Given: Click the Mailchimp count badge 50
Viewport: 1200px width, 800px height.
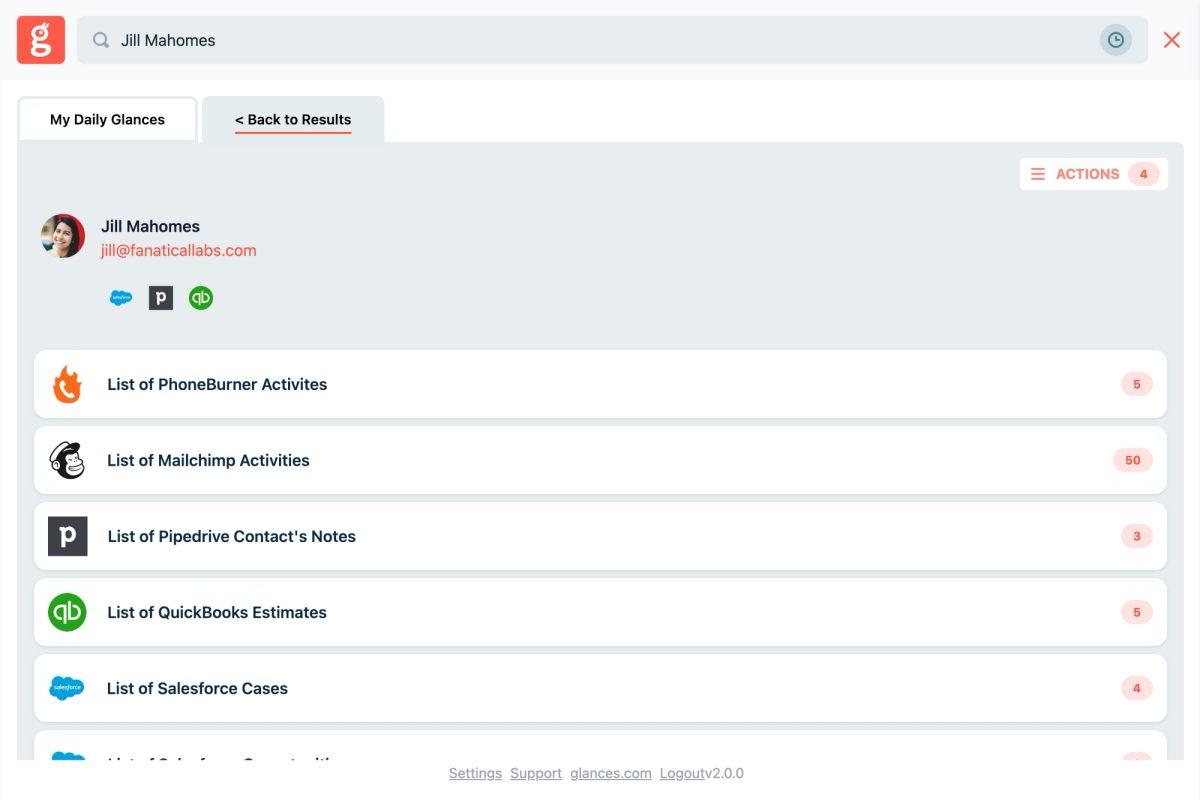Looking at the screenshot, I should (x=1133, y=460).
